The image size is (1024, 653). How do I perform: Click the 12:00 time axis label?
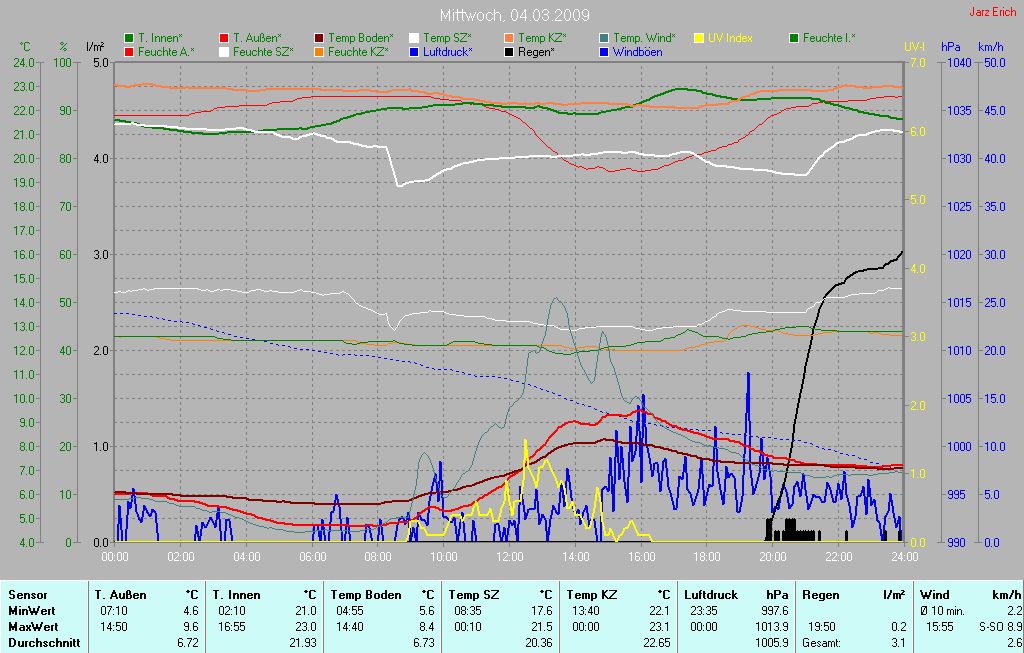tap(509, 557)
